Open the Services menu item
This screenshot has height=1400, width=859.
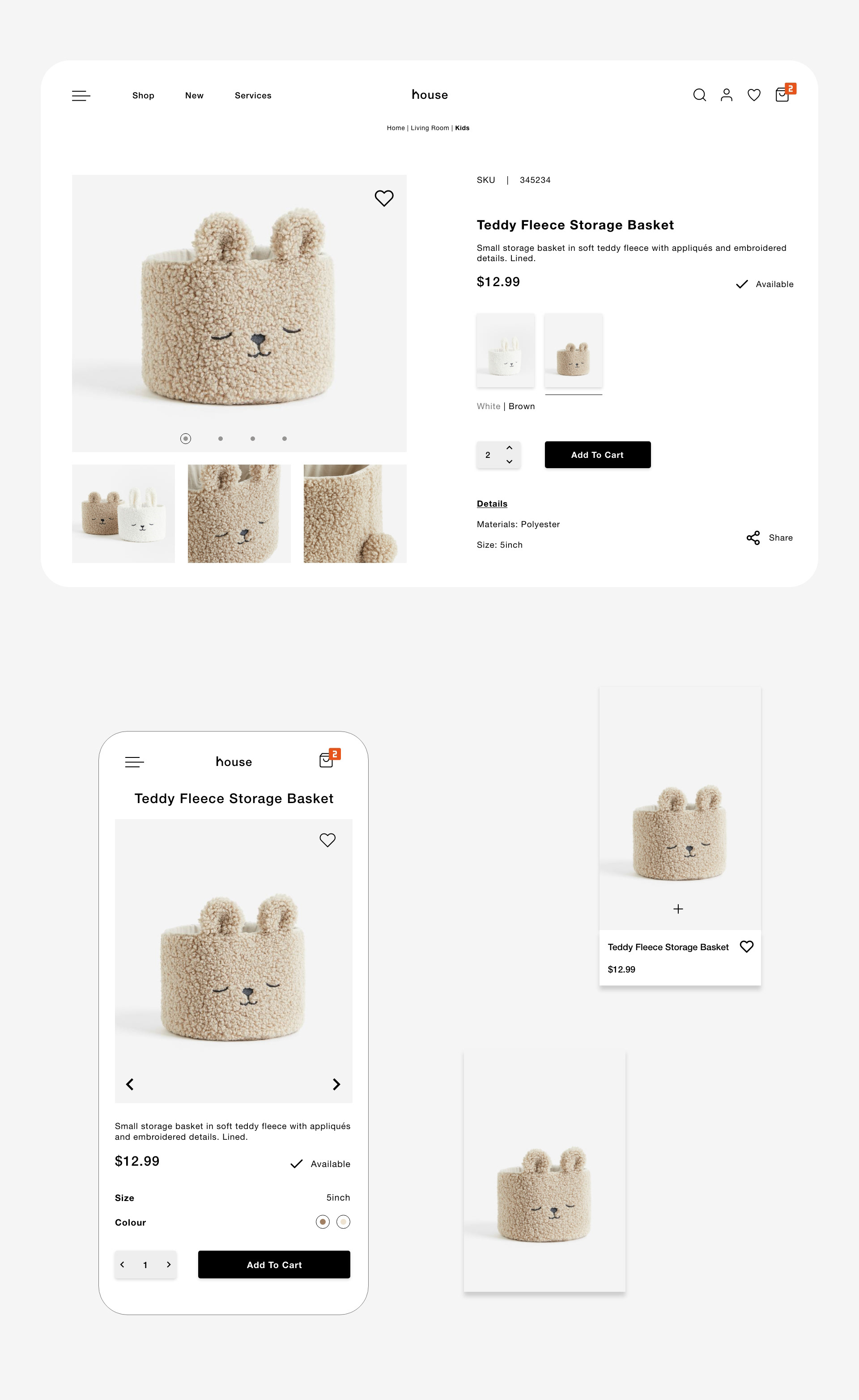pyautogui.click(x=253, y=95)
